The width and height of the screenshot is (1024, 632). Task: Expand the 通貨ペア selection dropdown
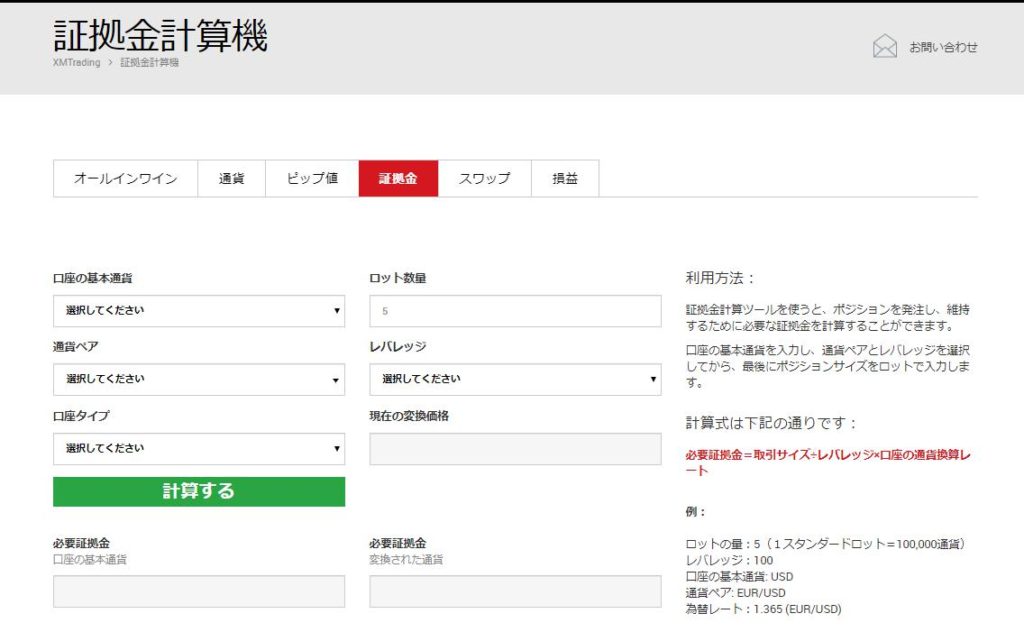(198, 380)
